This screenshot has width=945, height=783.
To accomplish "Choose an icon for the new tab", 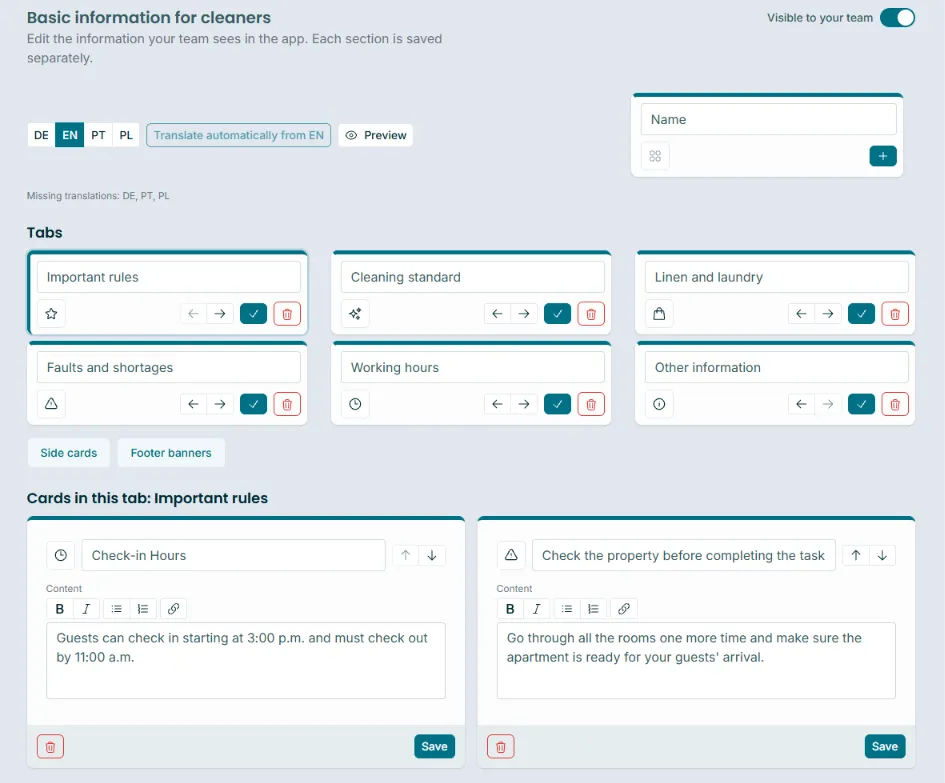I will (x=655, y=156).
